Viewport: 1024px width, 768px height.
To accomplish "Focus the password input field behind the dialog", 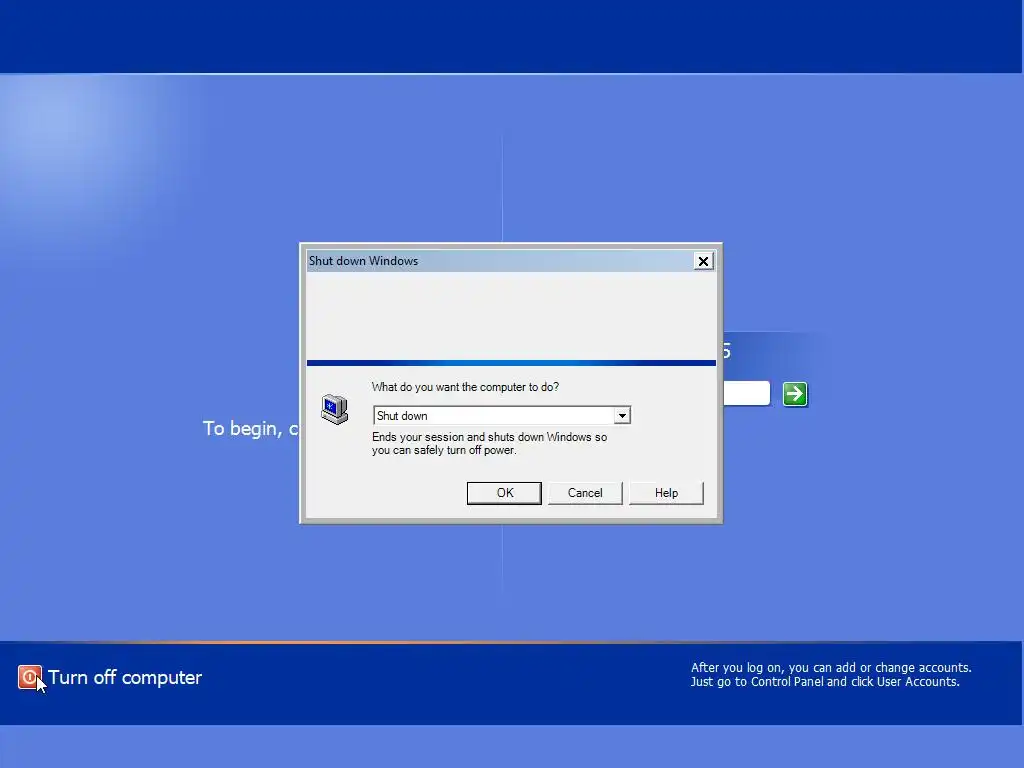I will (746, 393).
